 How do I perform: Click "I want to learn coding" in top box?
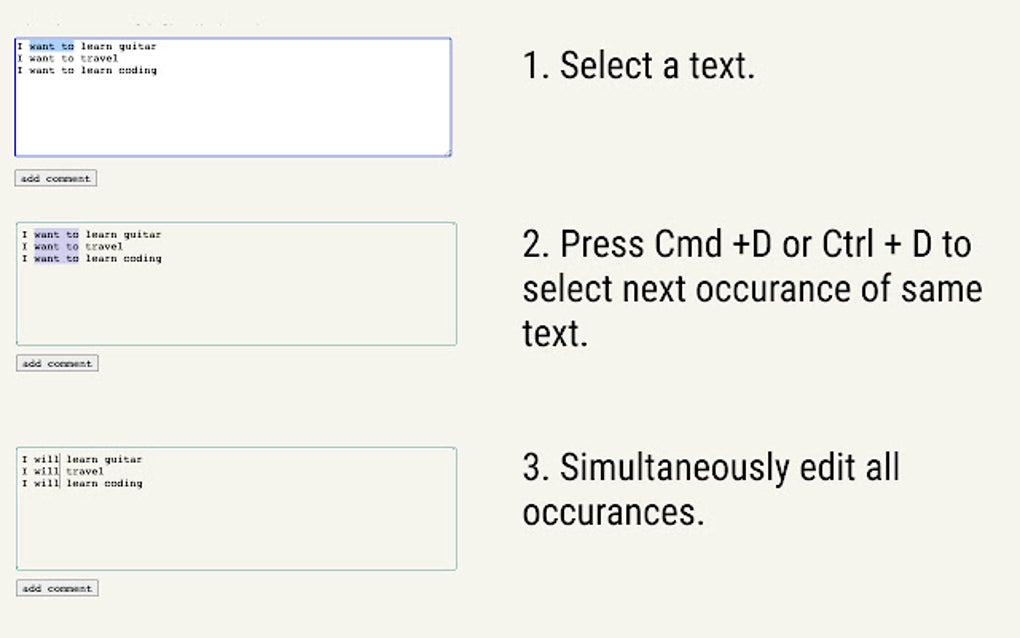(x=86, y=71)
